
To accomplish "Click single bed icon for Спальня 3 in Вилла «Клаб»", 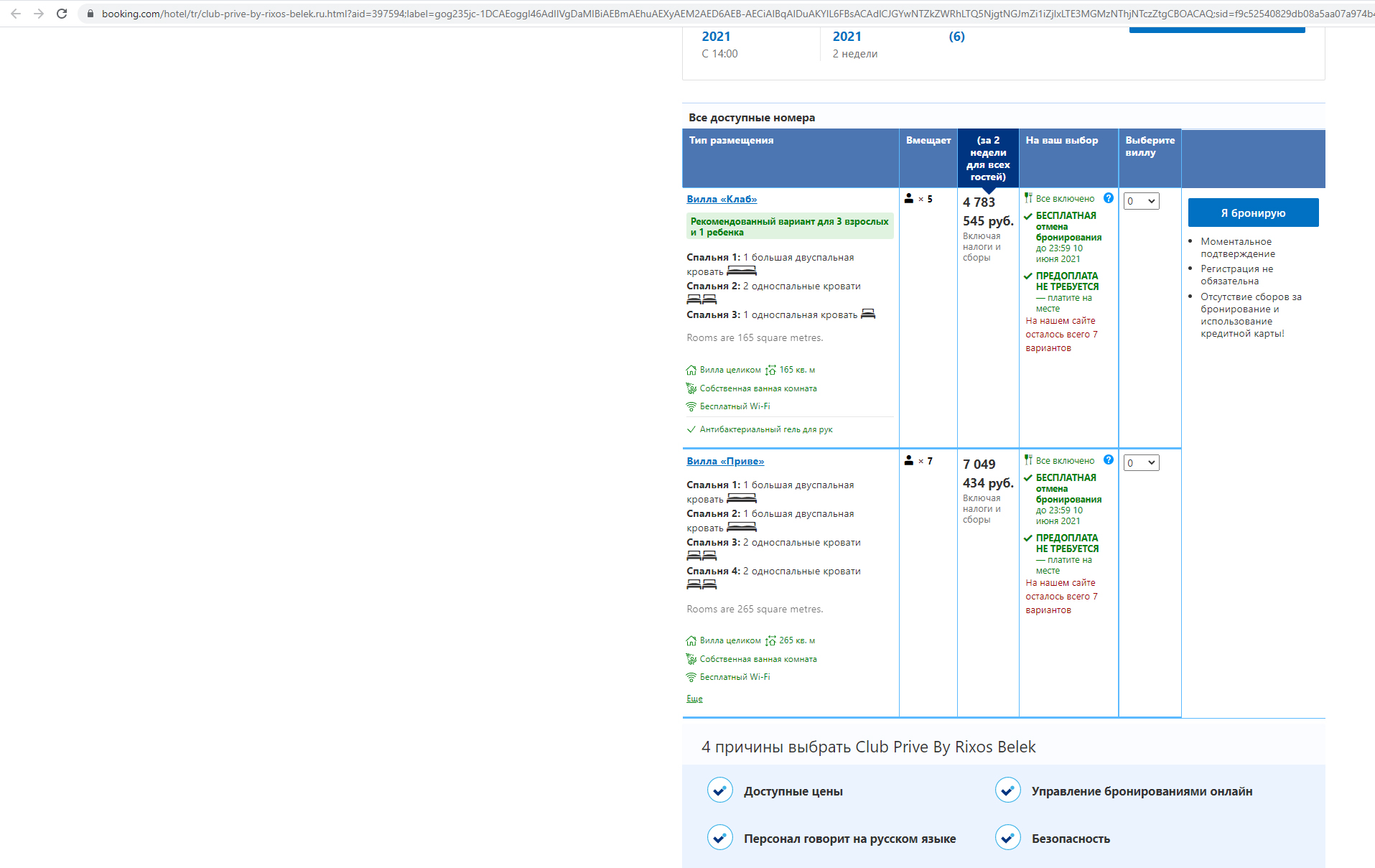I will coord(868,314).
